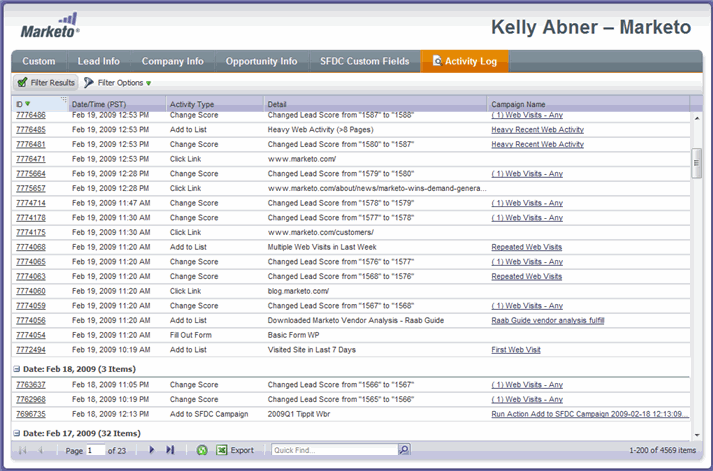Click the Quick Find search magnifier
The image size is (713, 471).
coord(404,450)
